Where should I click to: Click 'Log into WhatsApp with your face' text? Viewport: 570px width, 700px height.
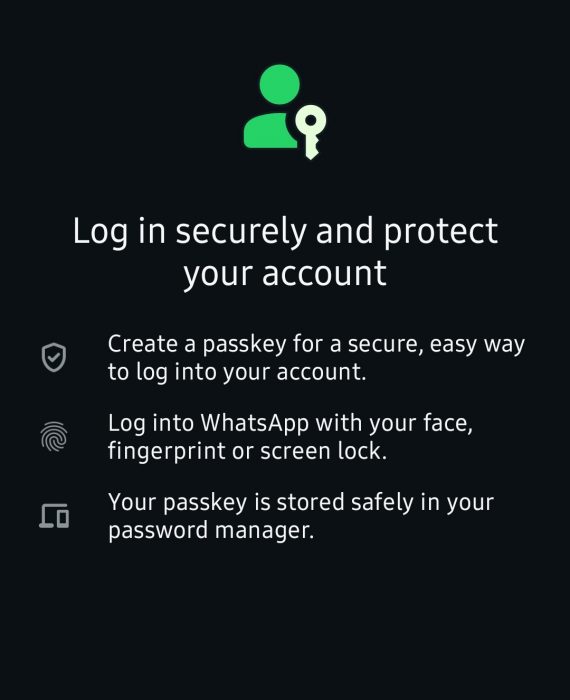[290, 423]
